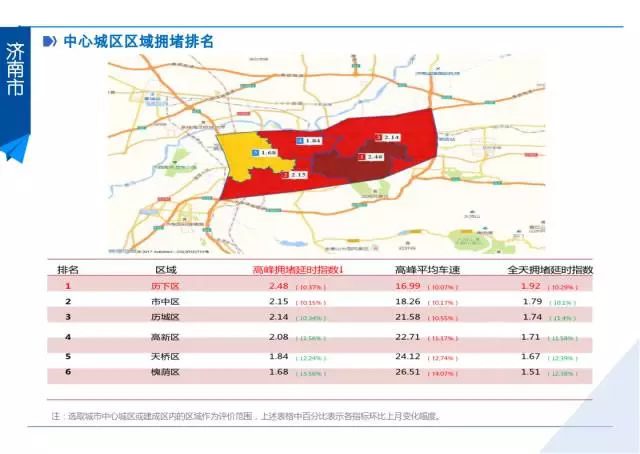Click the 中心城区区域拥堵排名 title
The width and height of the screenshot is (640, 454).
tap(138, 42)
